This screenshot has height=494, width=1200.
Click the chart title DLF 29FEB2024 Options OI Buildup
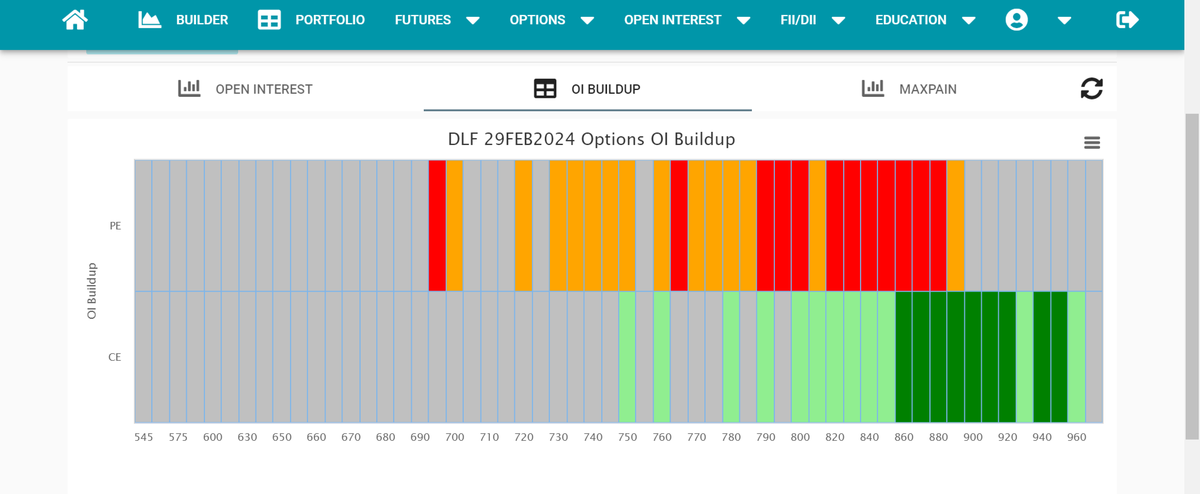[591, 139]
